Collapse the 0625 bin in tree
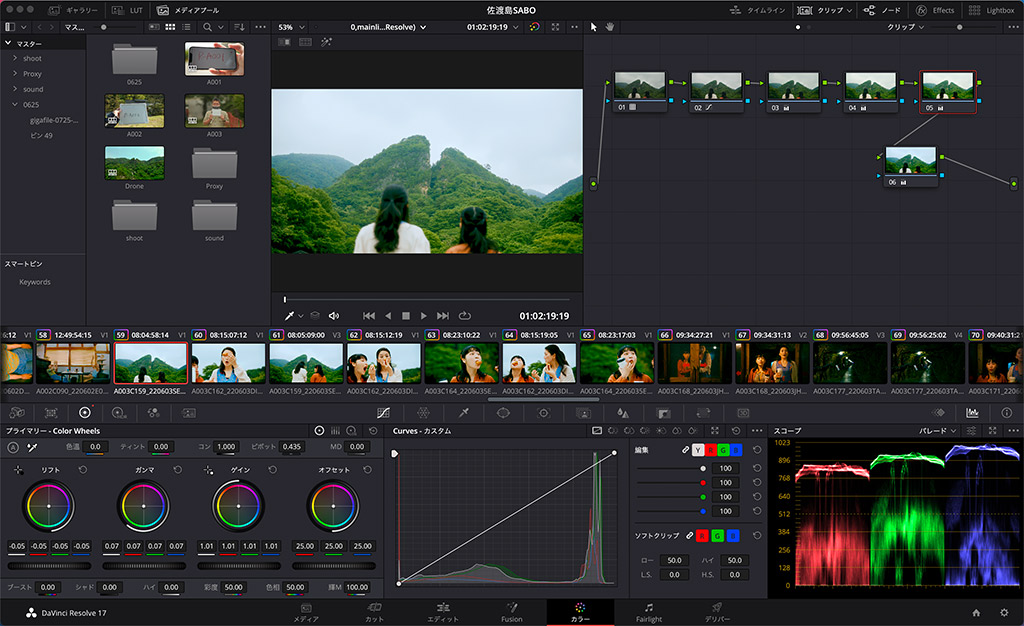 pyautogui.click(x=15, y=104)
